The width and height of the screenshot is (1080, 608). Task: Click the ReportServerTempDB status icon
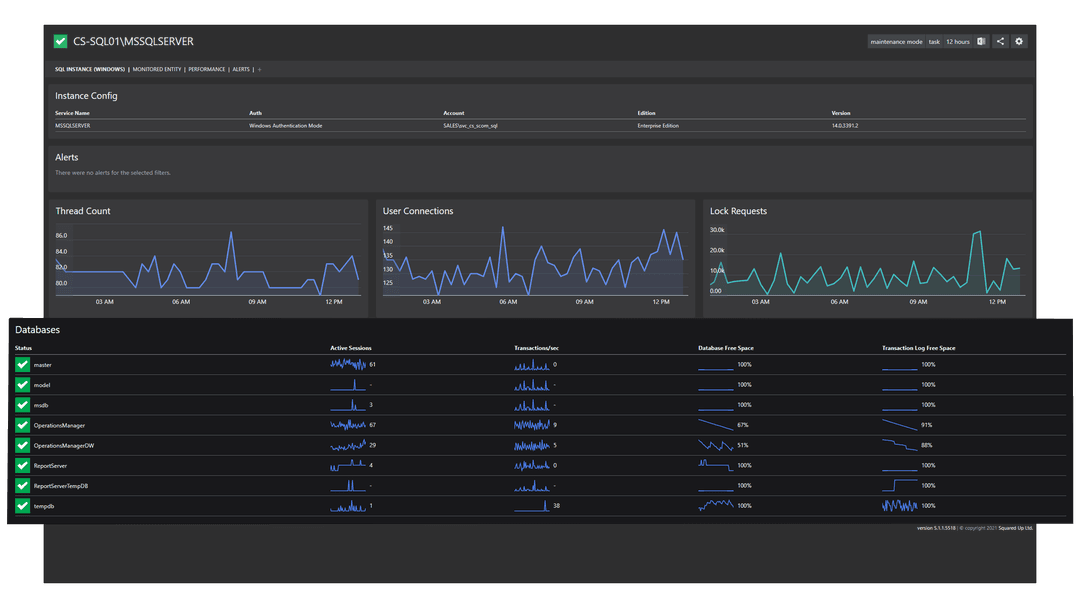point(22,485)
